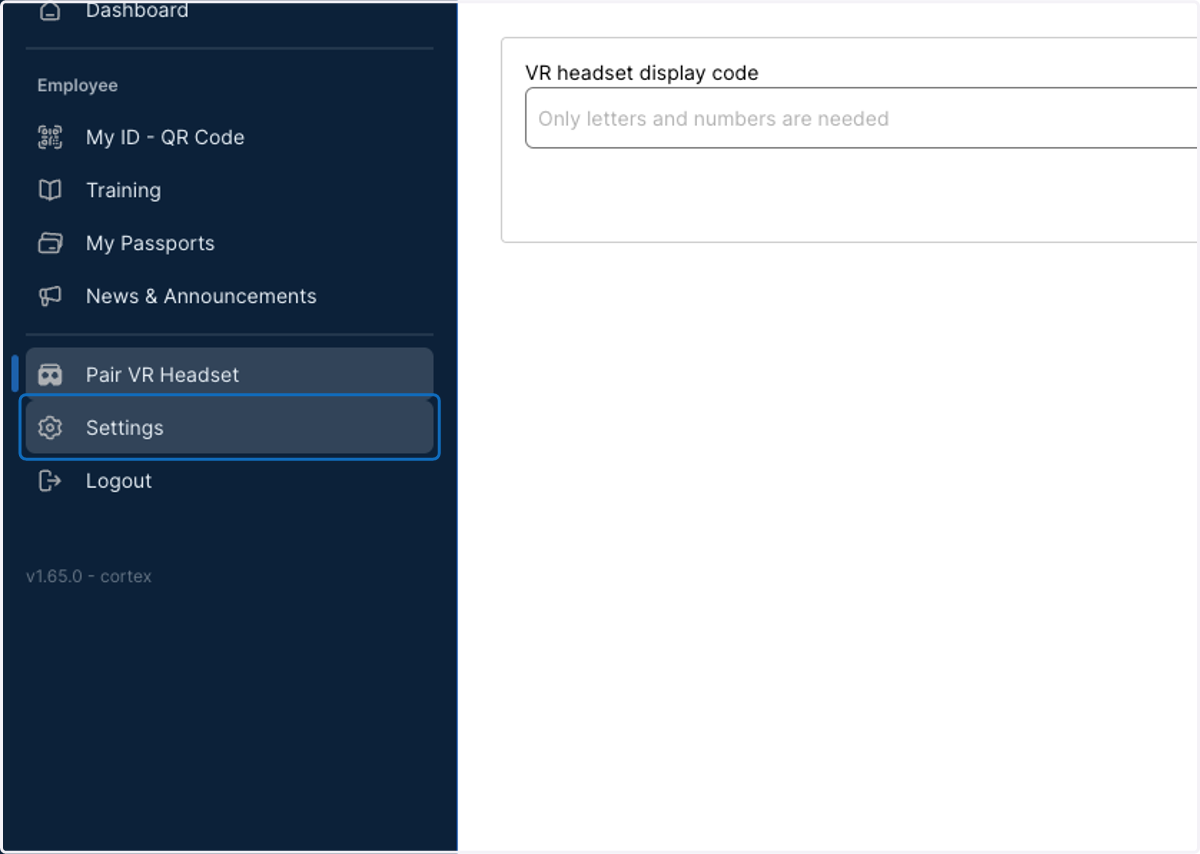Screen dimensions: 1200x854
Task: Open My Passports in the sidebar
Action: 230,243
